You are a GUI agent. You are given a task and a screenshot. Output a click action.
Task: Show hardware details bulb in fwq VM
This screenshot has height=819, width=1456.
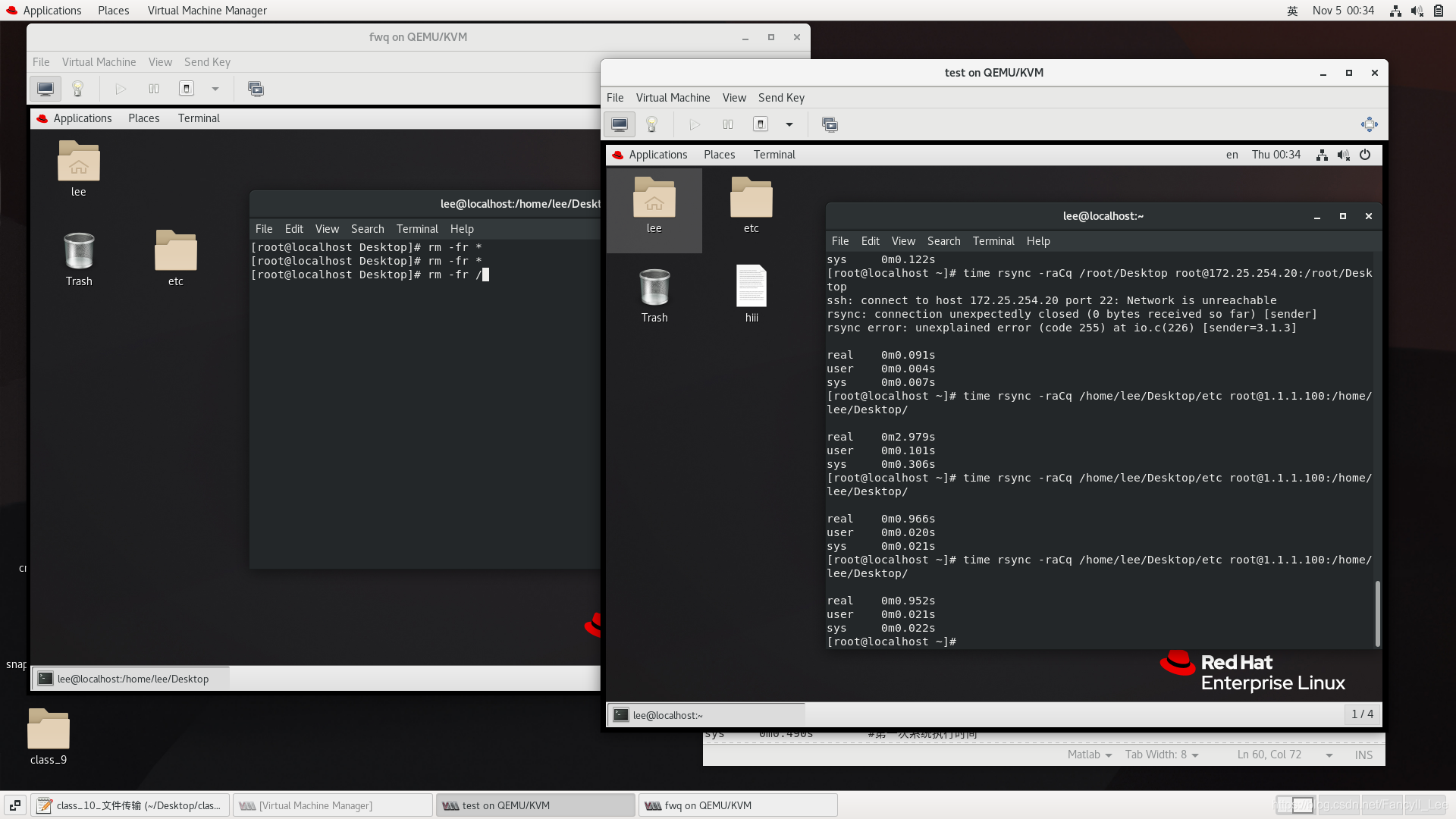pyautogui.click(x=77, y=89)
